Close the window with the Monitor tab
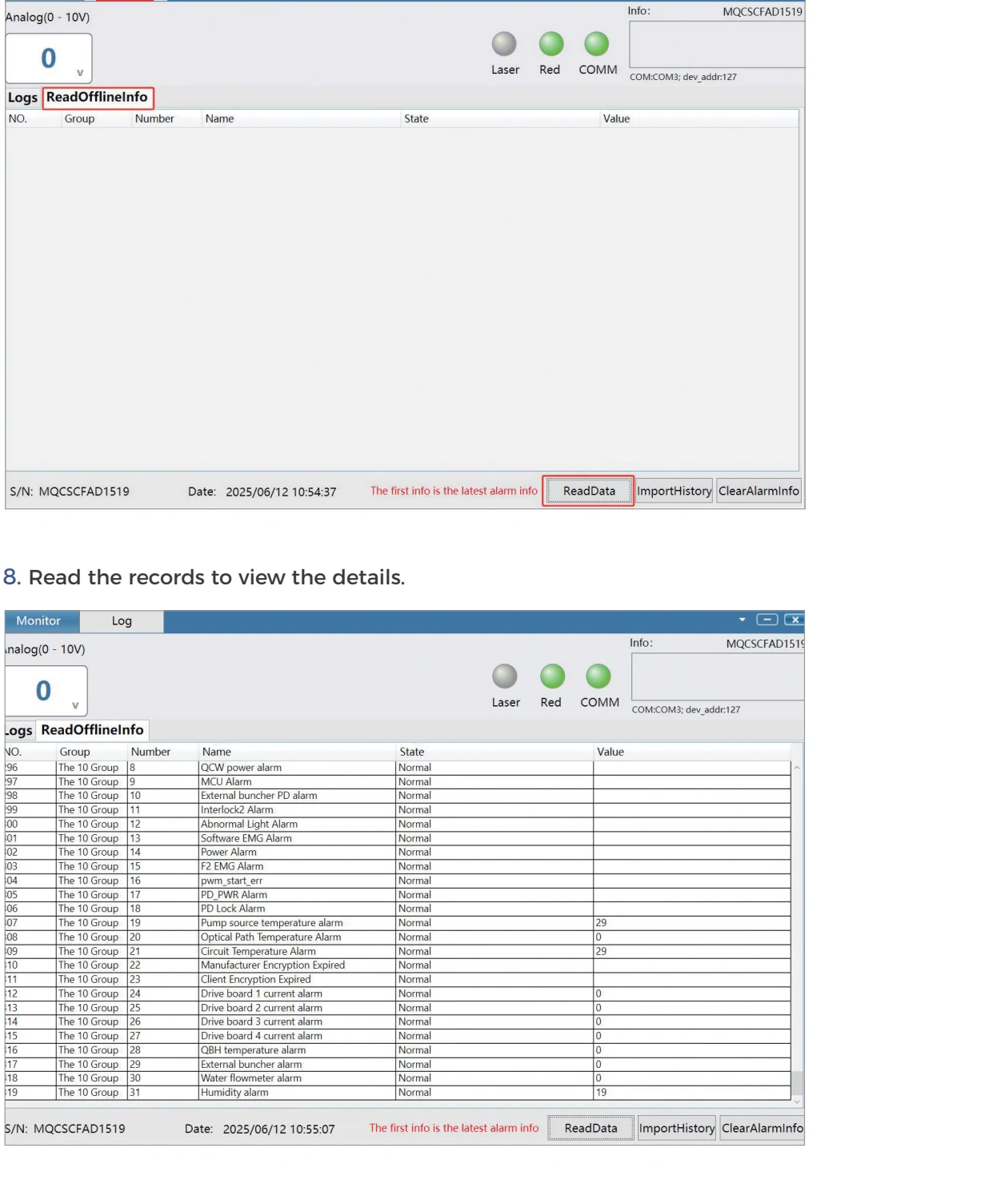985x1204 pixels. tap(793, 620)
